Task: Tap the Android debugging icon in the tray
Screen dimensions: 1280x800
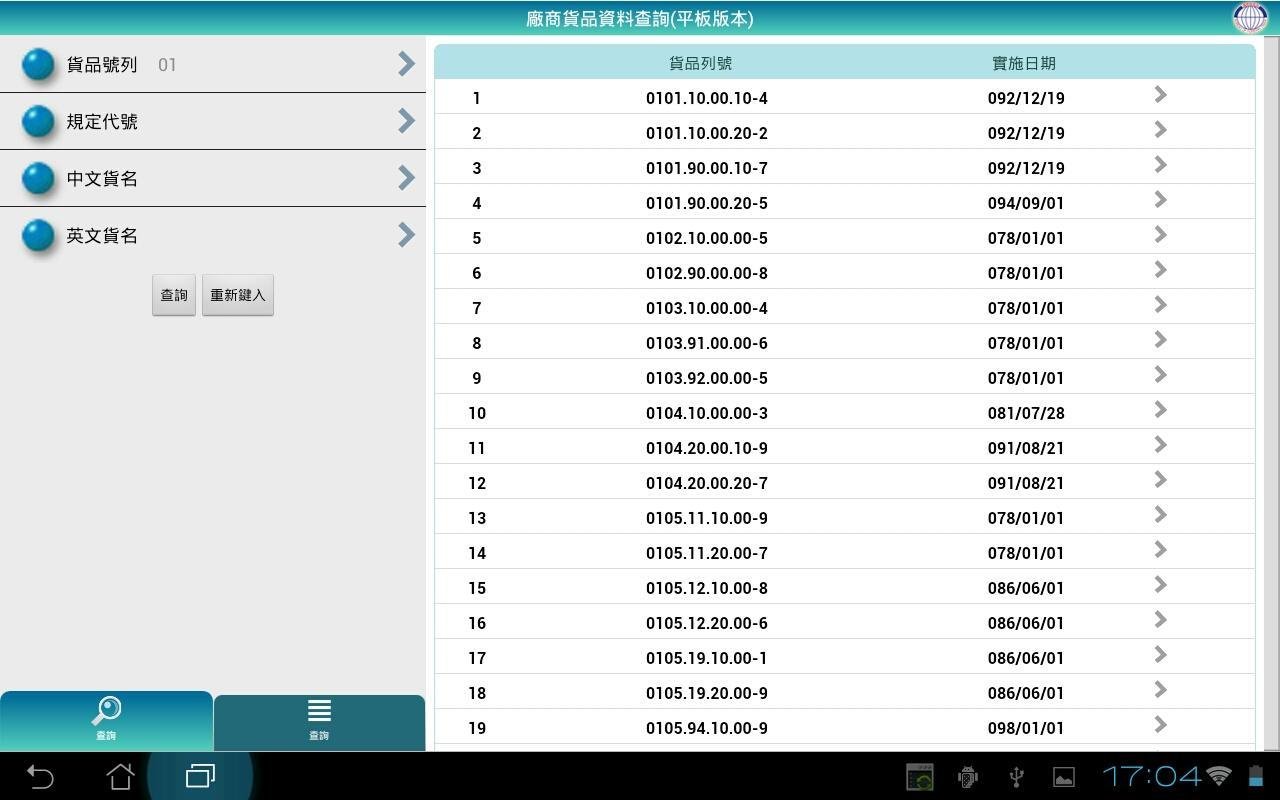Action: (x=967, y=776)
